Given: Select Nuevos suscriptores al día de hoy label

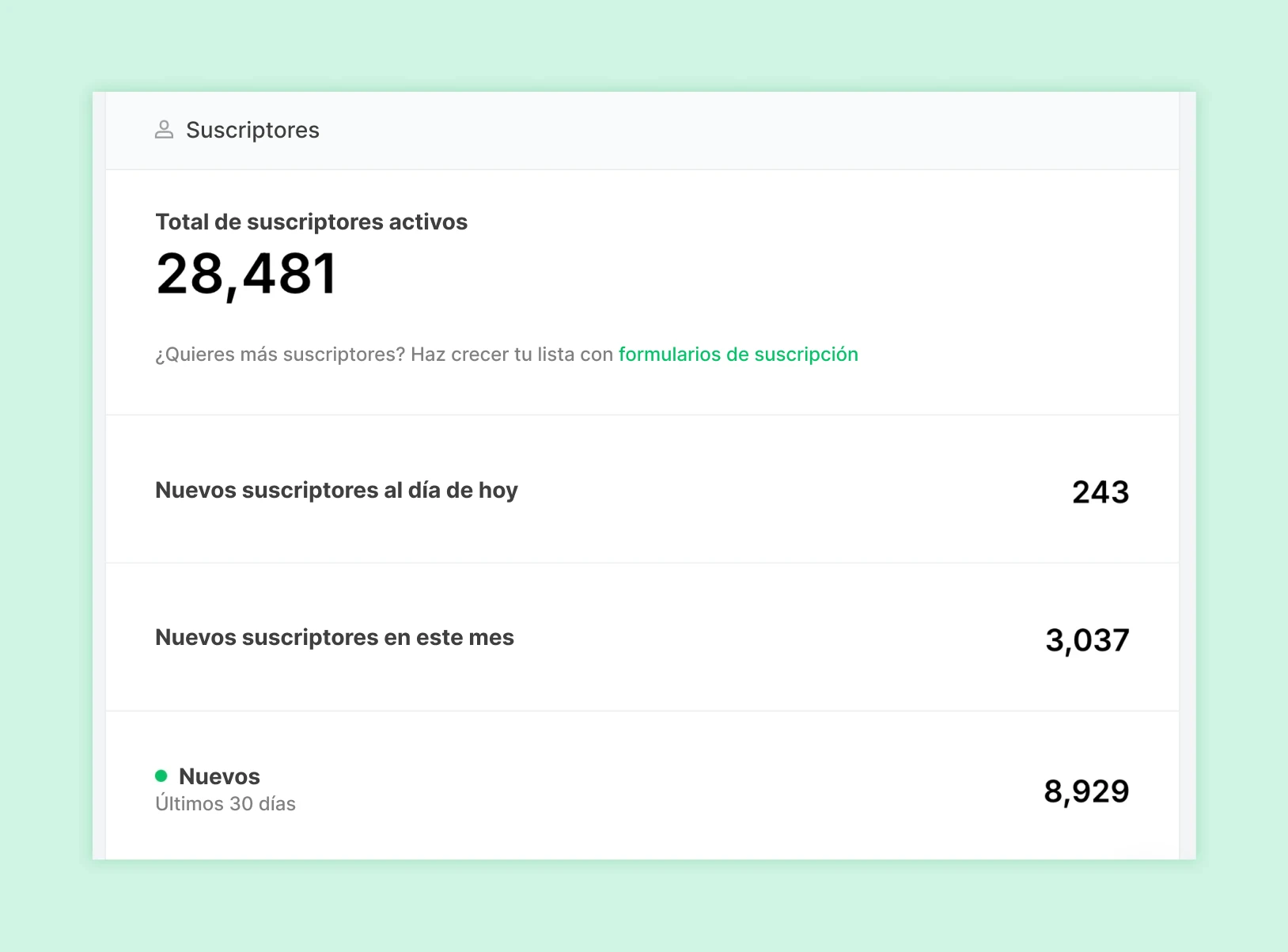Looking at the screenshot, I should 336,491.
